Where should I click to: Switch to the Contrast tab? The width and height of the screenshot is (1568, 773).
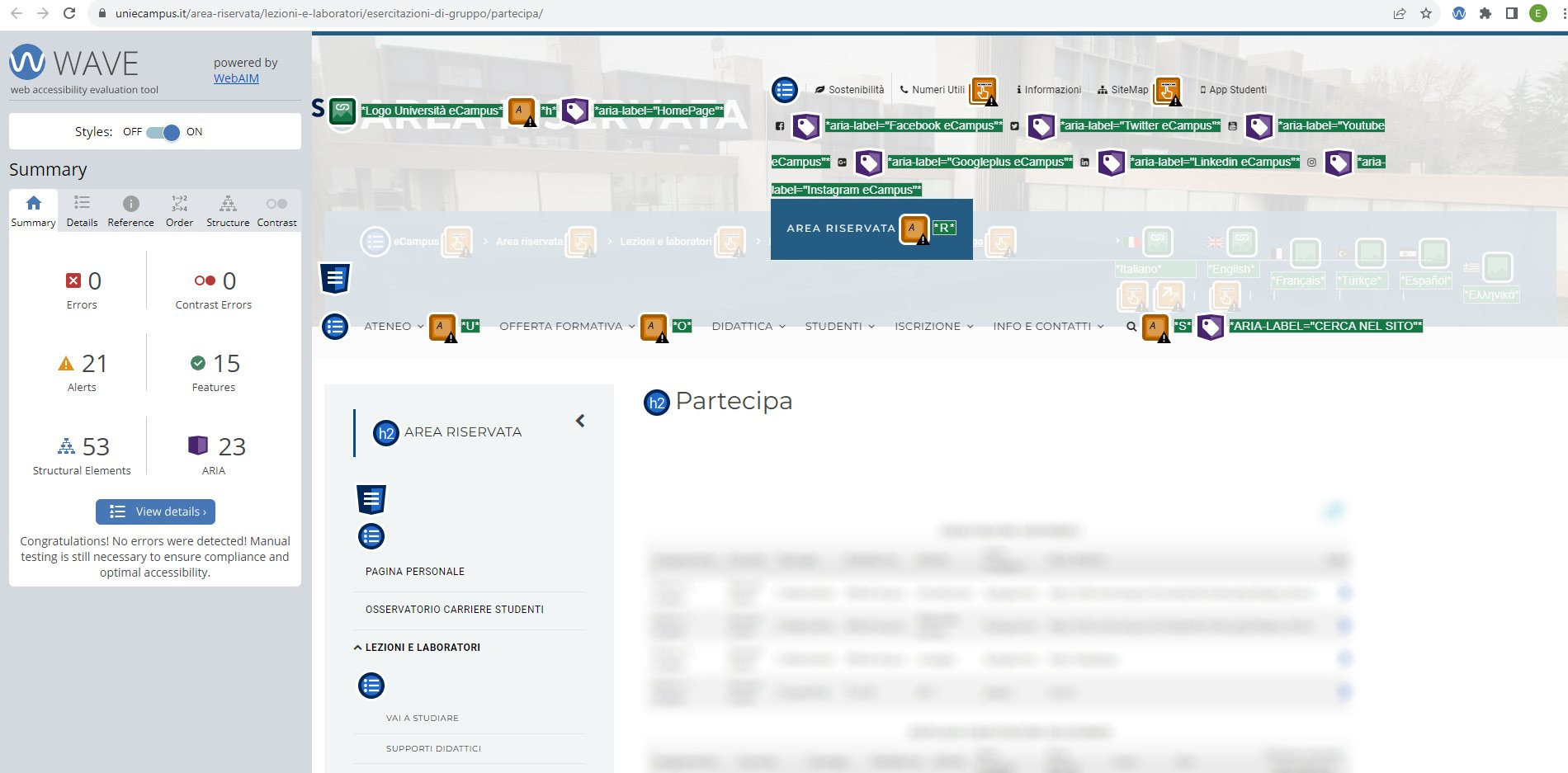click(x=276, y=211)
